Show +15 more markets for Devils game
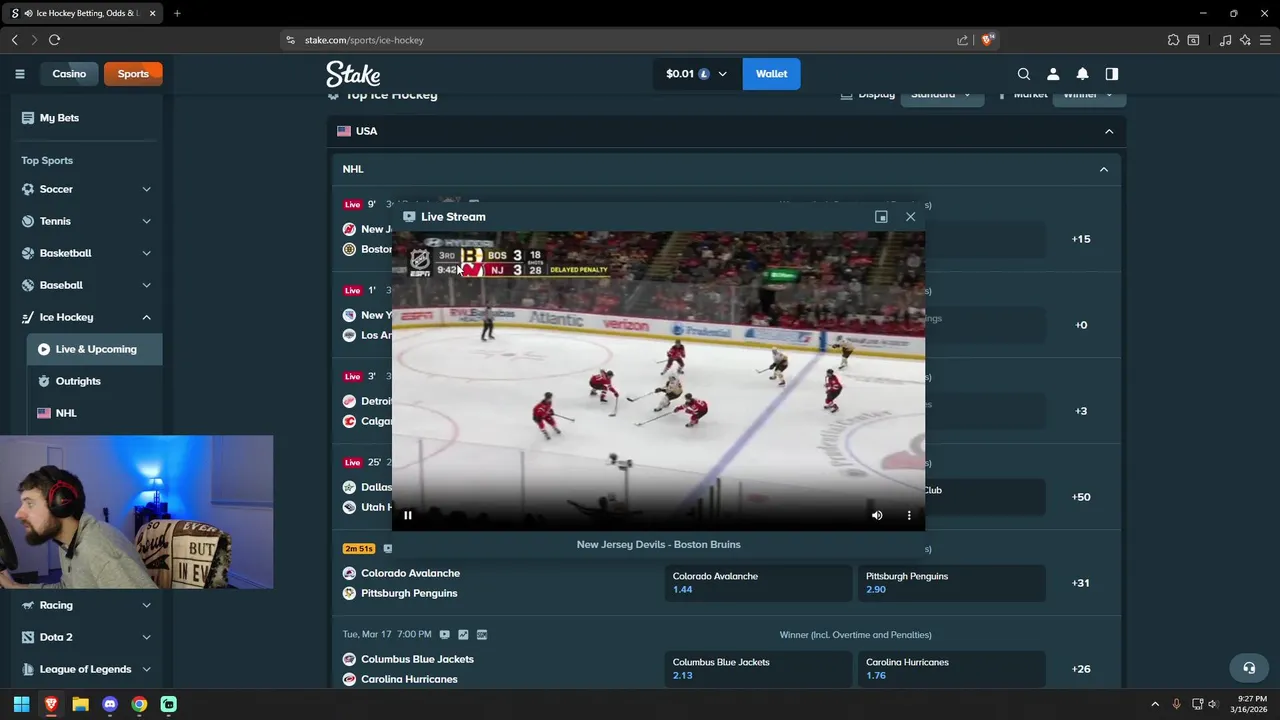 1081,239
